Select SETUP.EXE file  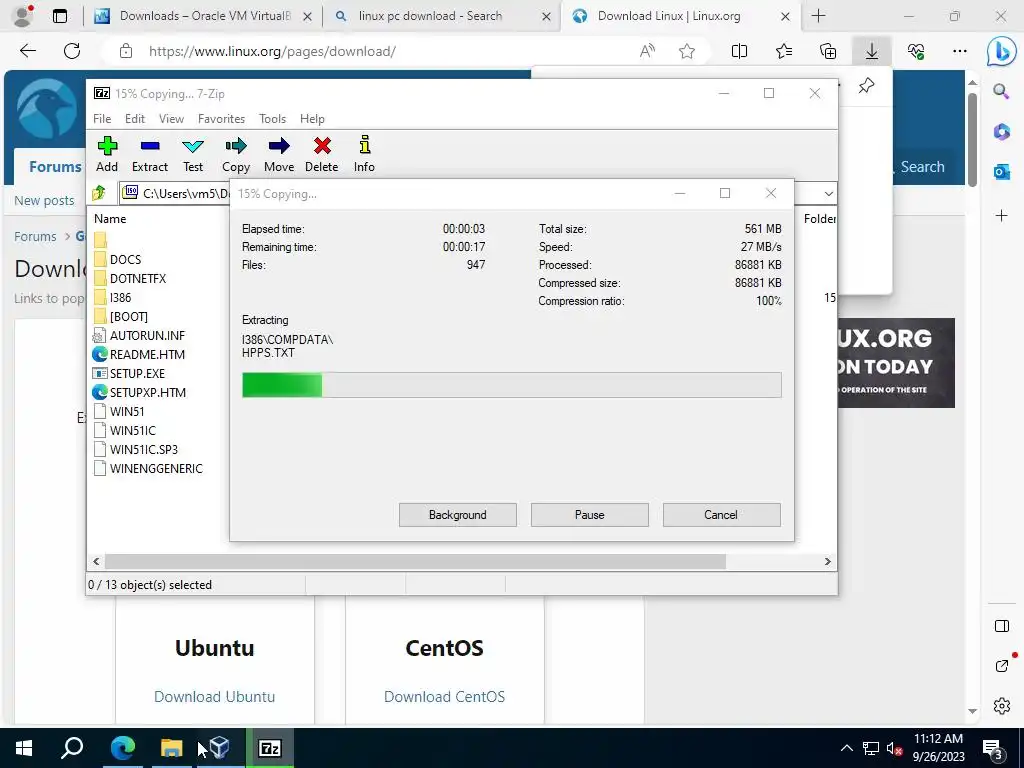[x=129, y=374]
